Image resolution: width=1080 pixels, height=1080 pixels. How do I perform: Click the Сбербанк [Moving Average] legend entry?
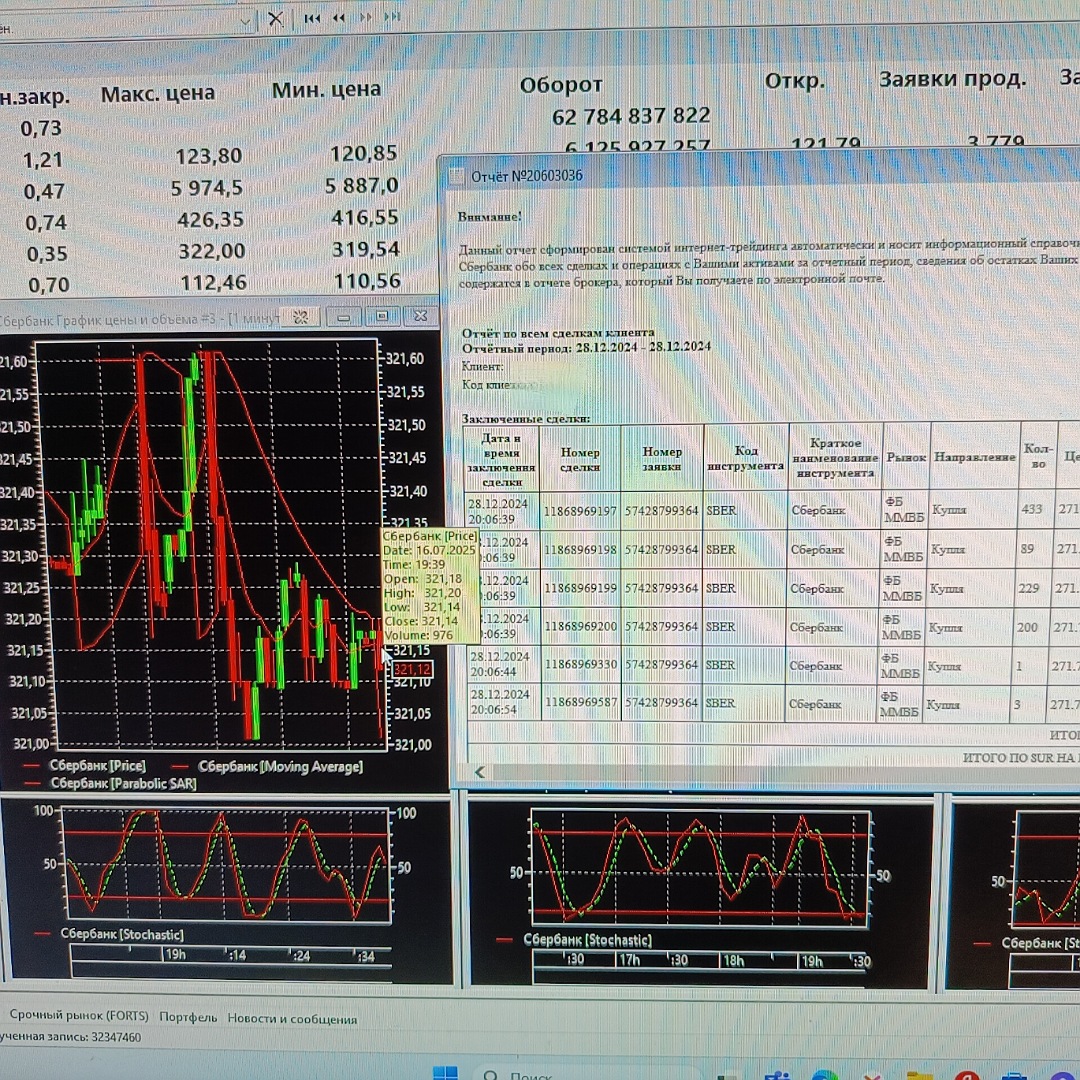[280, 767]
